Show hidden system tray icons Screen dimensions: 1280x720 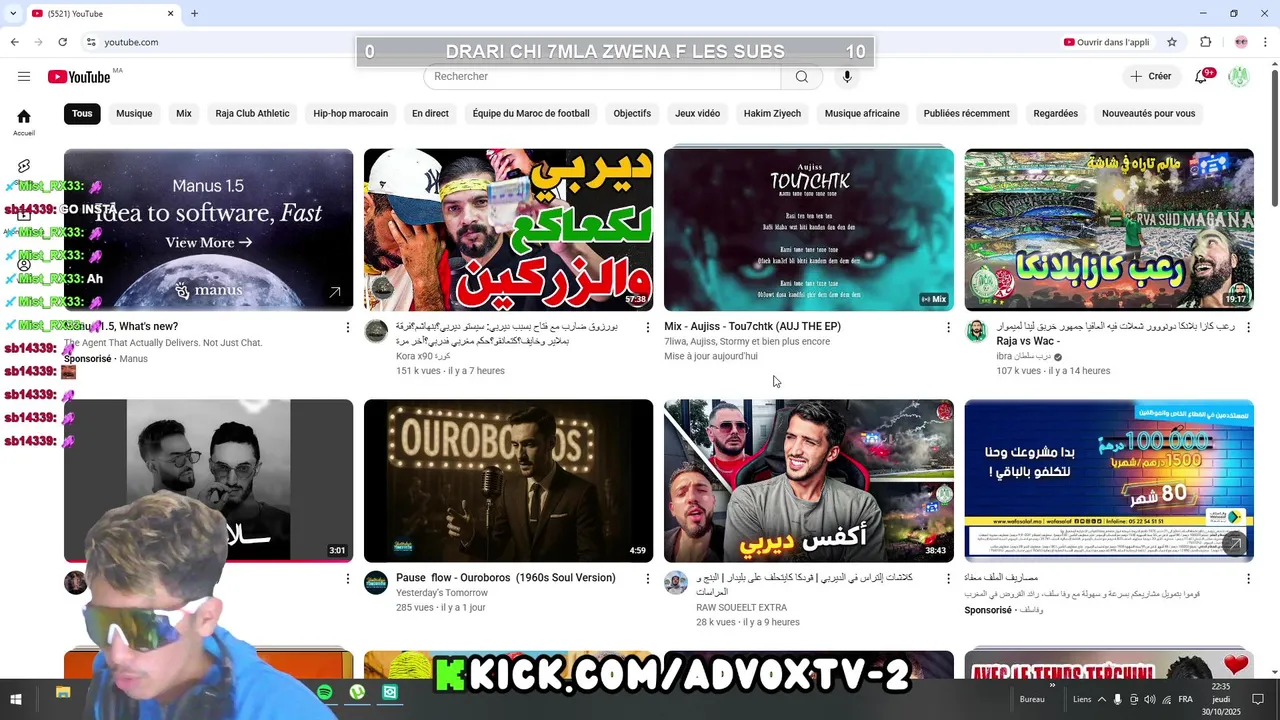(1102, 699)
